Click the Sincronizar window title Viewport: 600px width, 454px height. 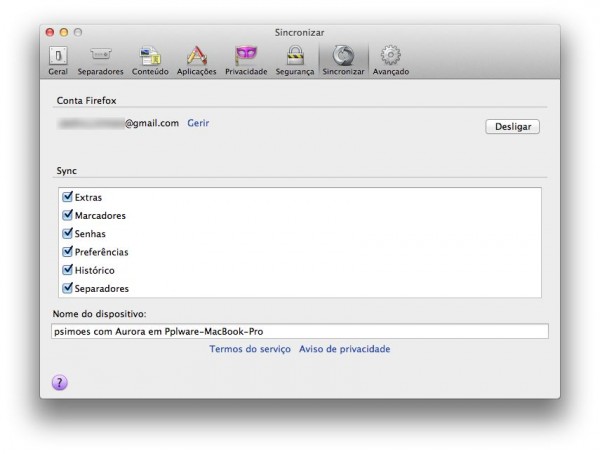coord(299,33)
